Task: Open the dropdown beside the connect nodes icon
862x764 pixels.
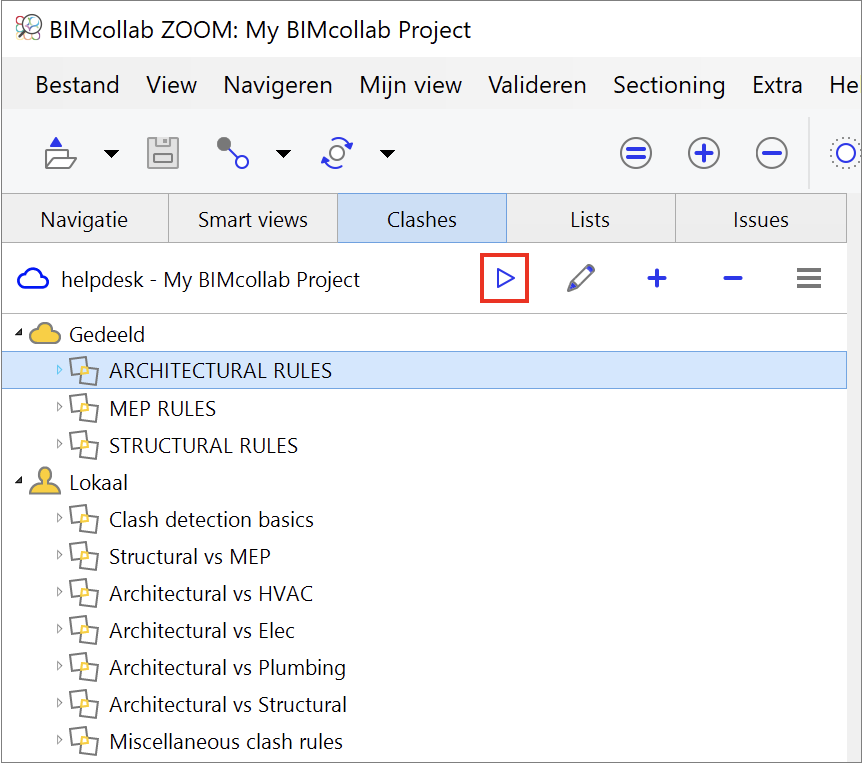Action: tap(283, 153)
